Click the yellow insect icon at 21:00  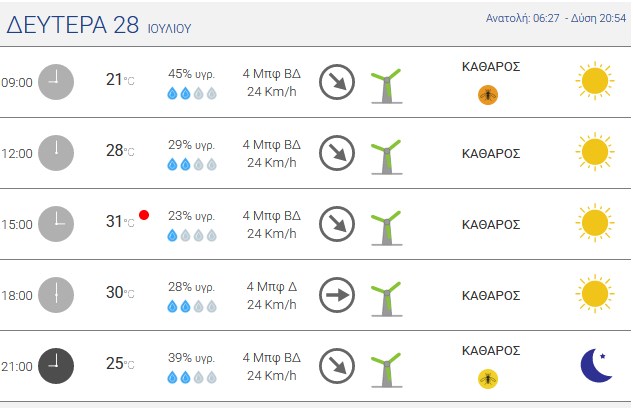point(488,379)
